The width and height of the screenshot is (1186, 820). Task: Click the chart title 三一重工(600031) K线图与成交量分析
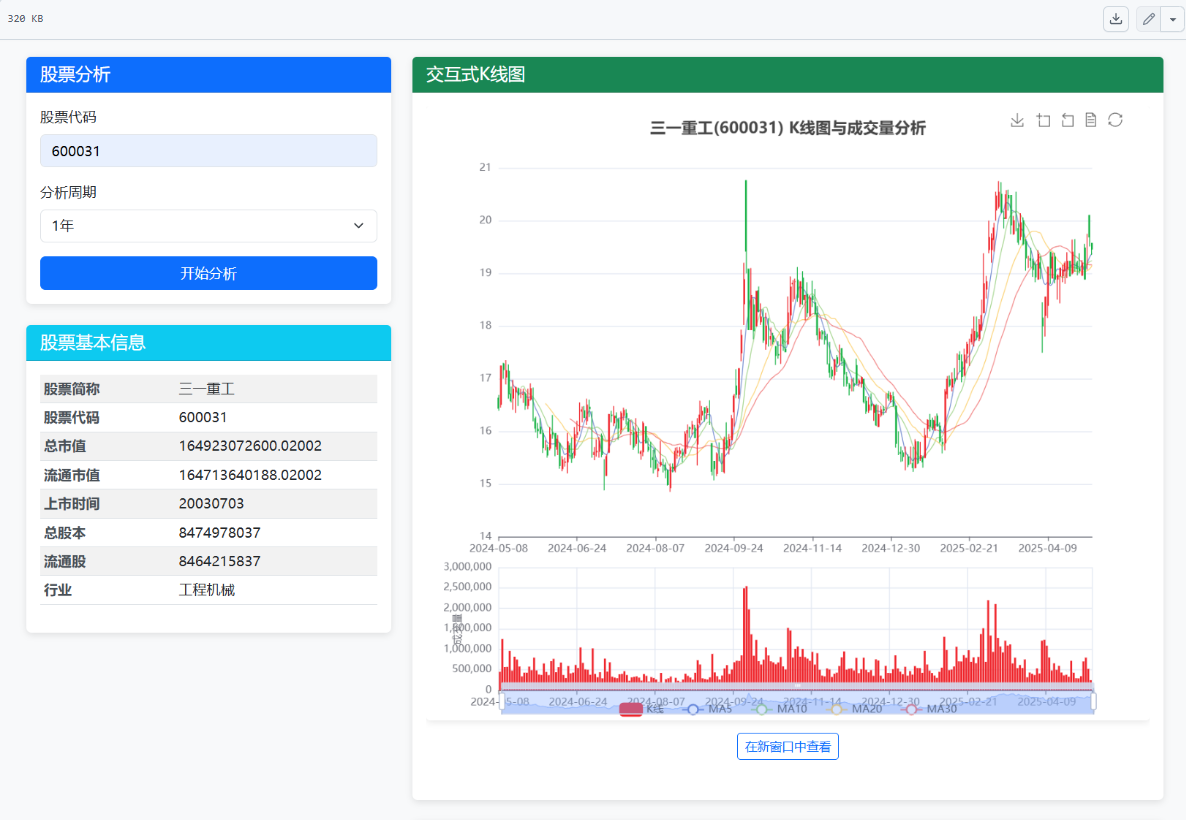787,128
